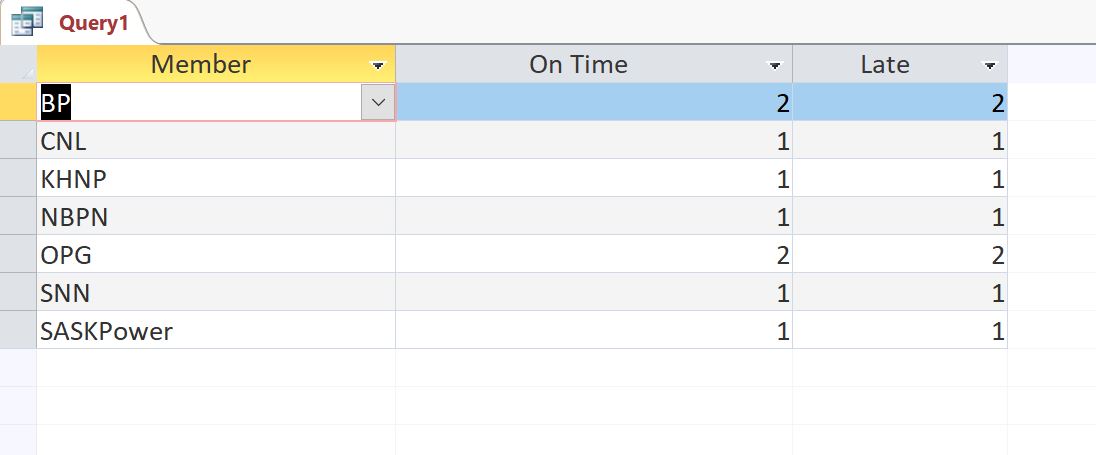Select the Late column header
The width and height of the screenshot is (1096, 455).
point(885,65)
